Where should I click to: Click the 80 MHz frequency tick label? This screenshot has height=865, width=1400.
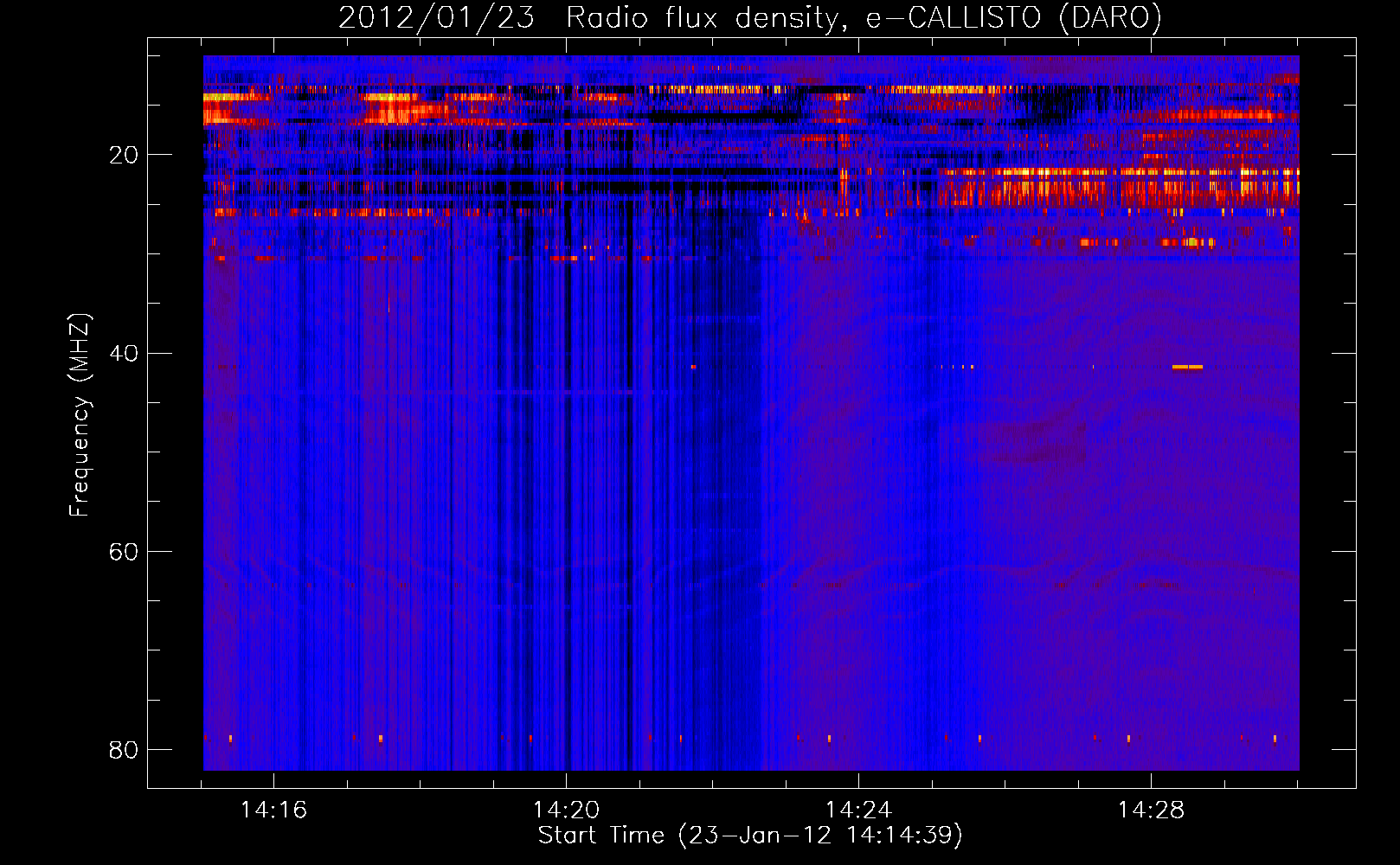tap(124, 750)
